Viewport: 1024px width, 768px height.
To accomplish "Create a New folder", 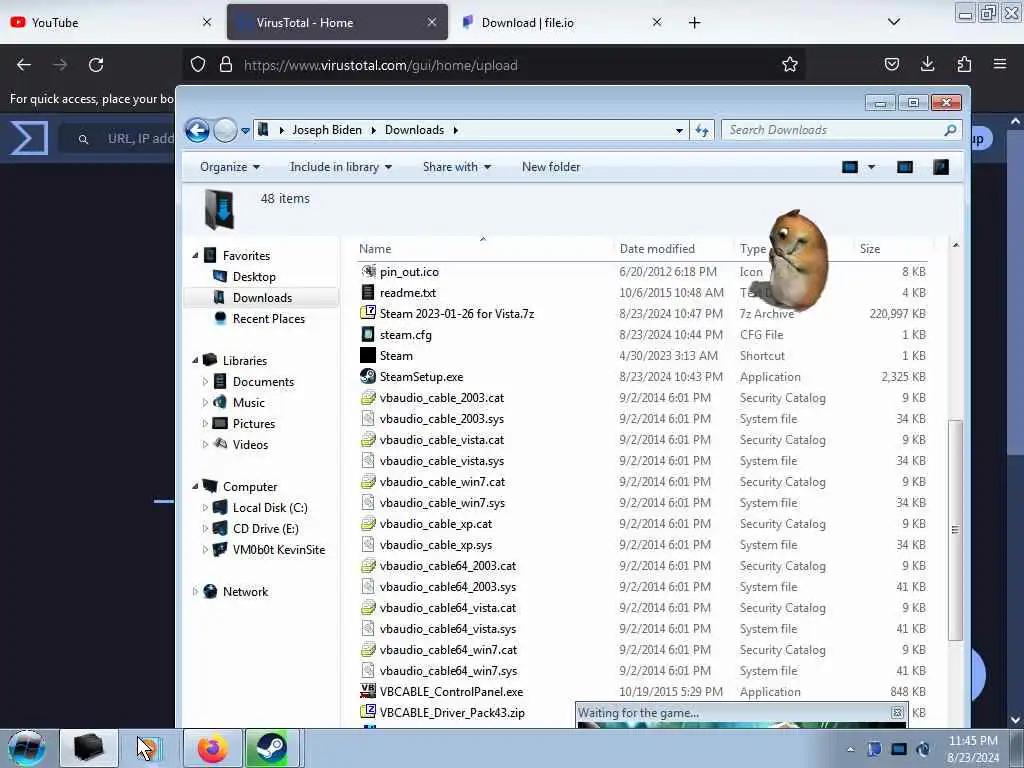I will 551,167.
